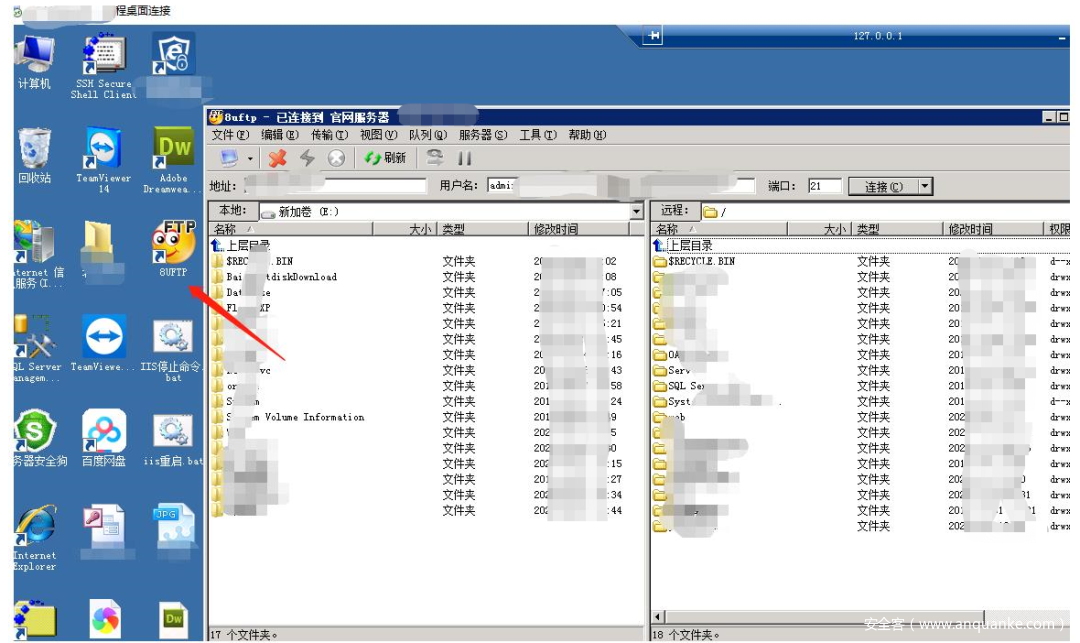The image size is (1080, 643).
Task: Open the 工具(T) menu
Action: pos(538,135)
